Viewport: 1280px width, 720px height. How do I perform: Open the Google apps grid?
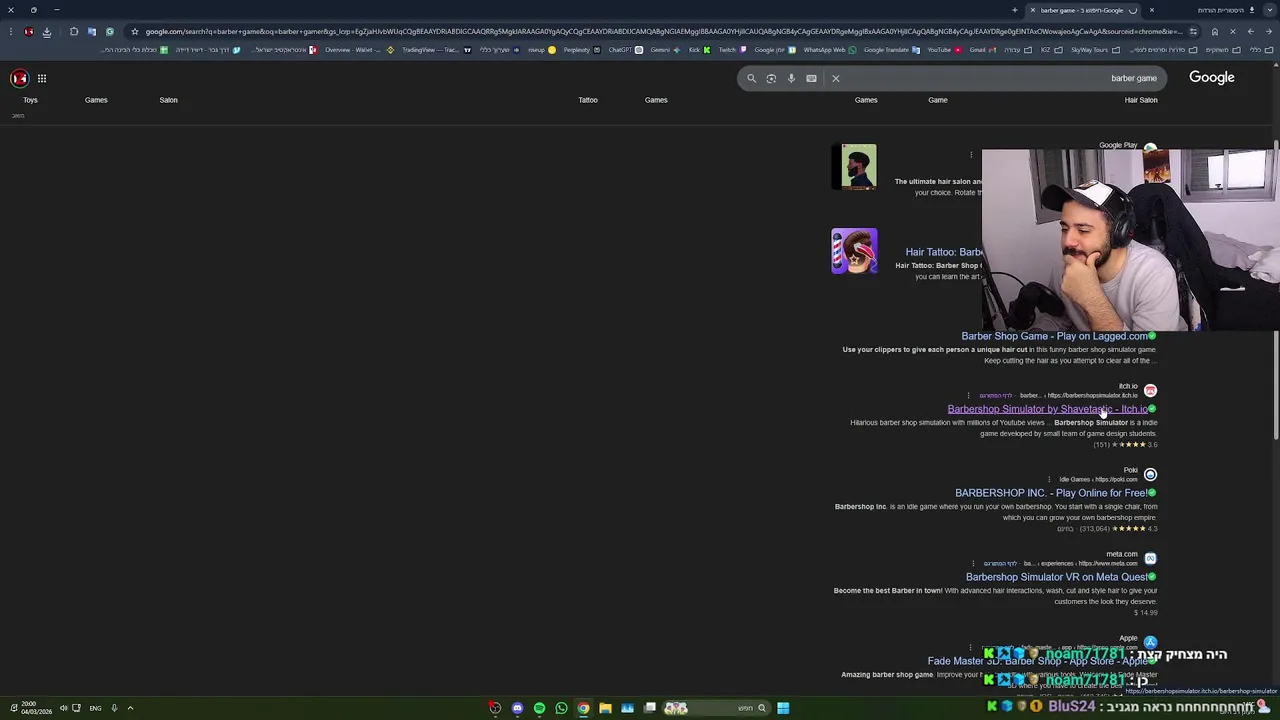tap(42, 78)
